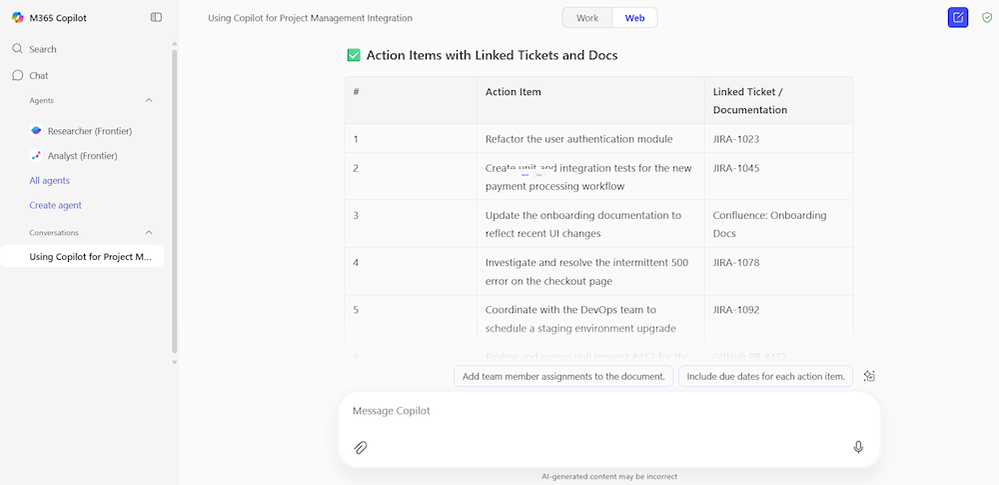Select Analyst (Frontier) agent

82,156
